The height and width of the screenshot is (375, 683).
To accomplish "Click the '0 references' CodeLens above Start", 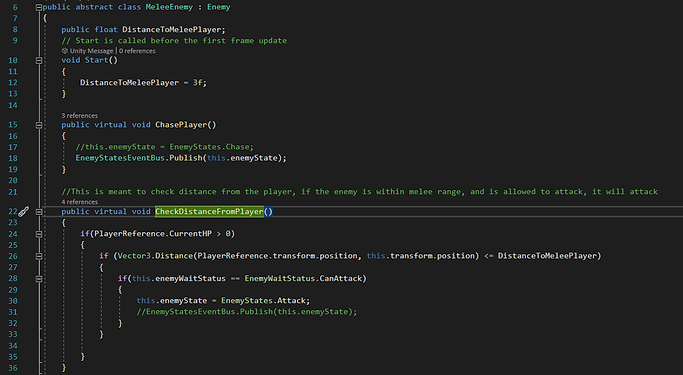I will click(137, 51).
